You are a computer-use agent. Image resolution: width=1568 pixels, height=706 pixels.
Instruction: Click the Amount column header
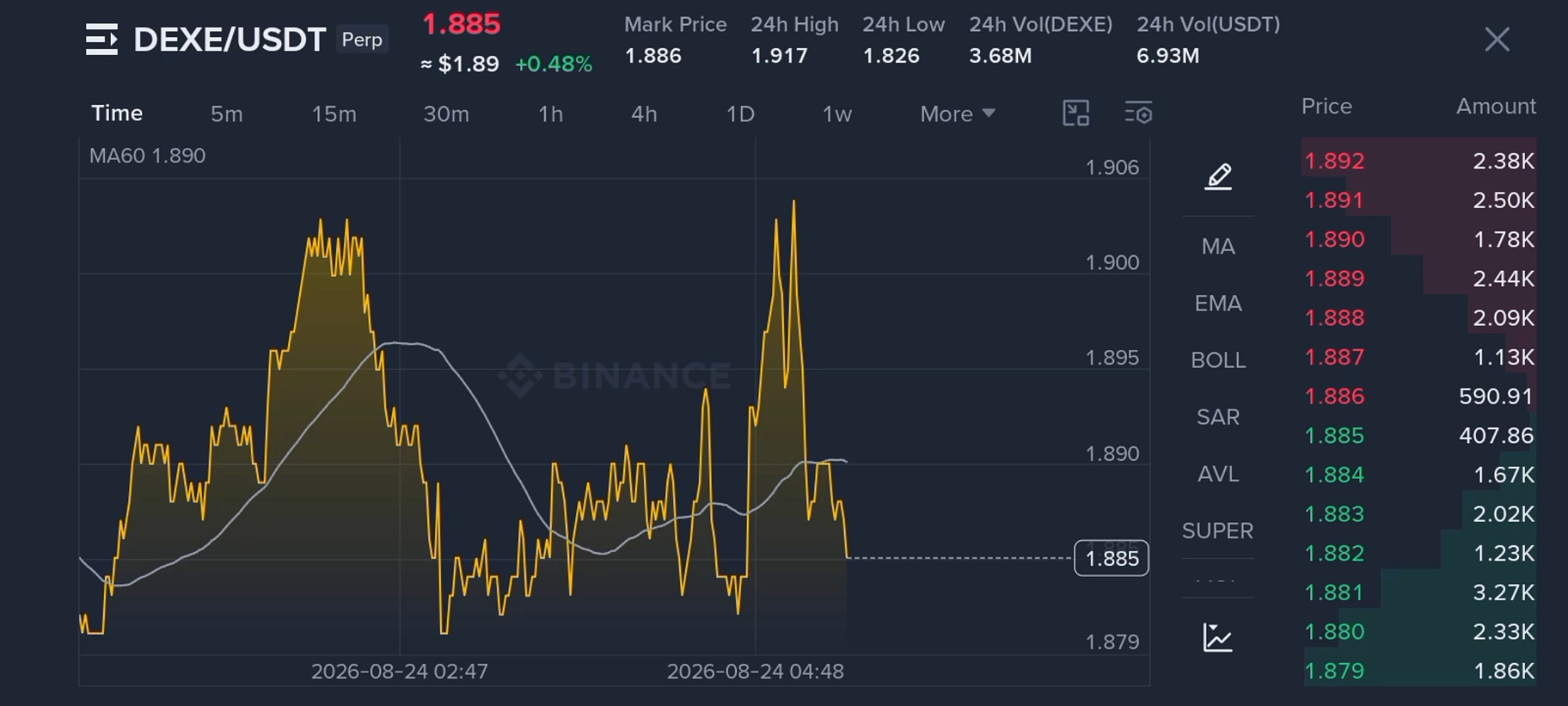[x=1496, y=107]
